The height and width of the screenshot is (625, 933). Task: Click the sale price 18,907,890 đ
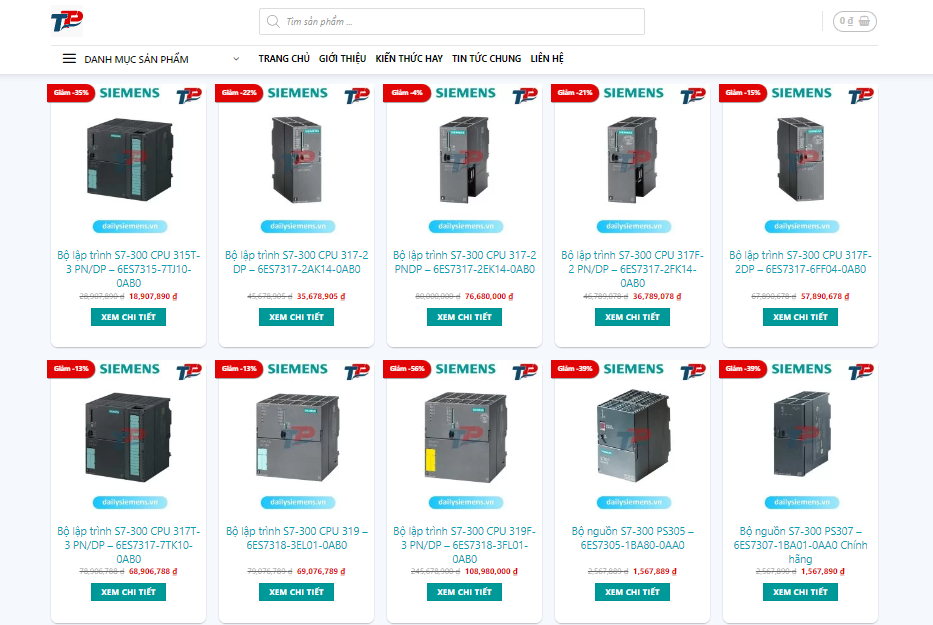[153, 296]
